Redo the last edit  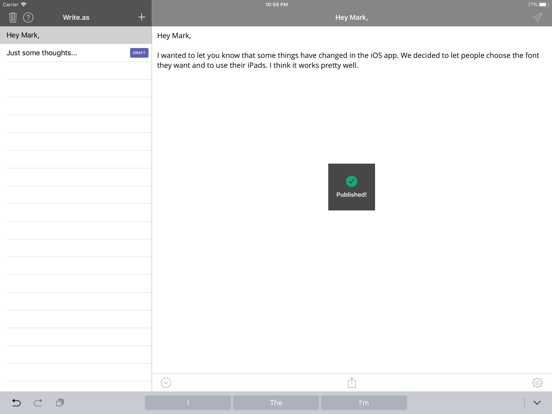click(38, 402)
